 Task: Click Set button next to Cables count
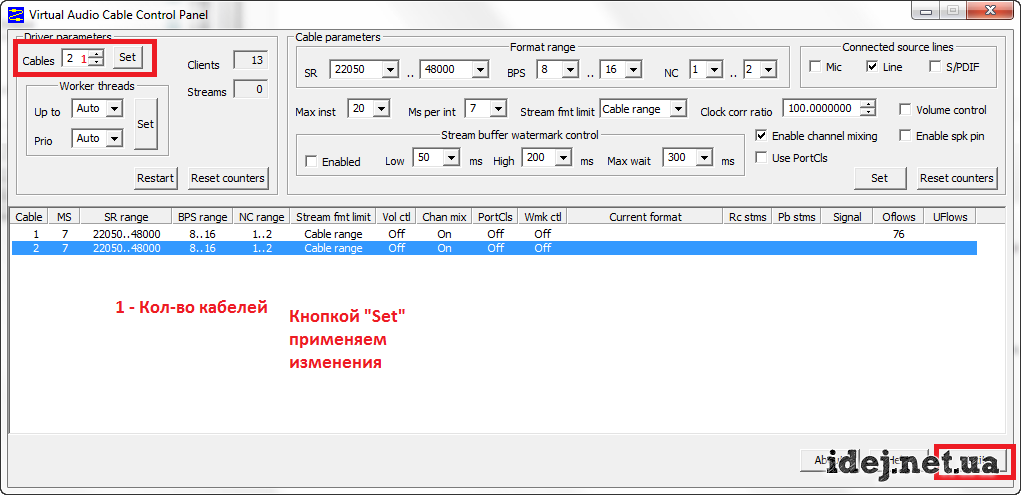128,57
